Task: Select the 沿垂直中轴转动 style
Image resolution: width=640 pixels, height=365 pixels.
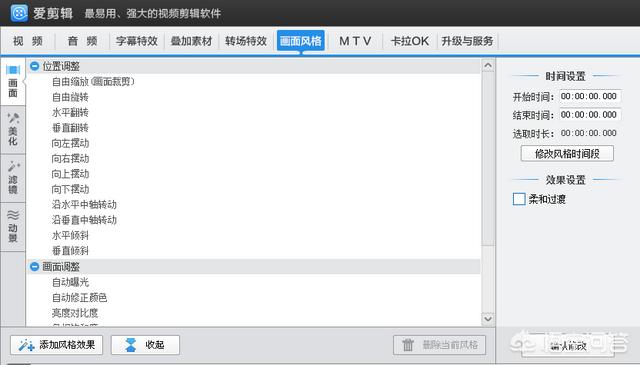Action: tap(84, 220)
